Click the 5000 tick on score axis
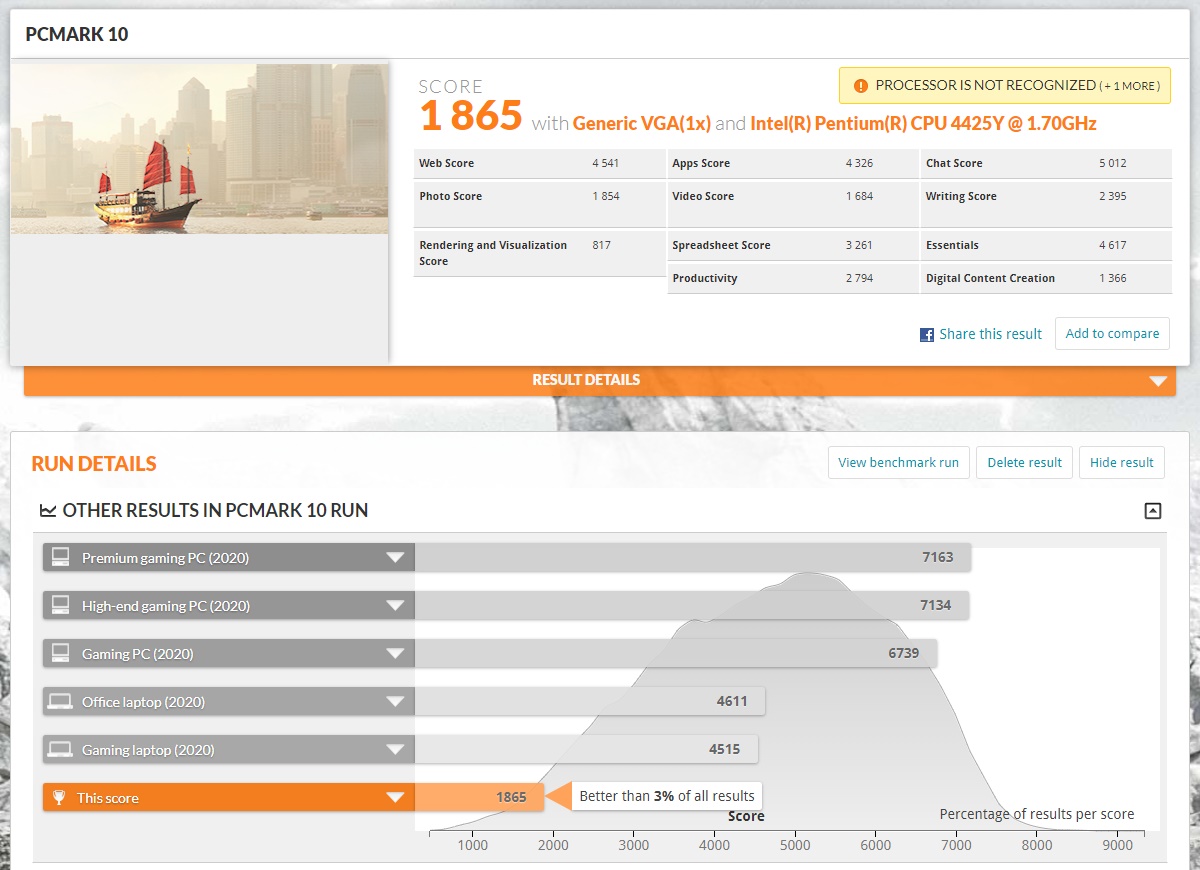 pos(795,845)
